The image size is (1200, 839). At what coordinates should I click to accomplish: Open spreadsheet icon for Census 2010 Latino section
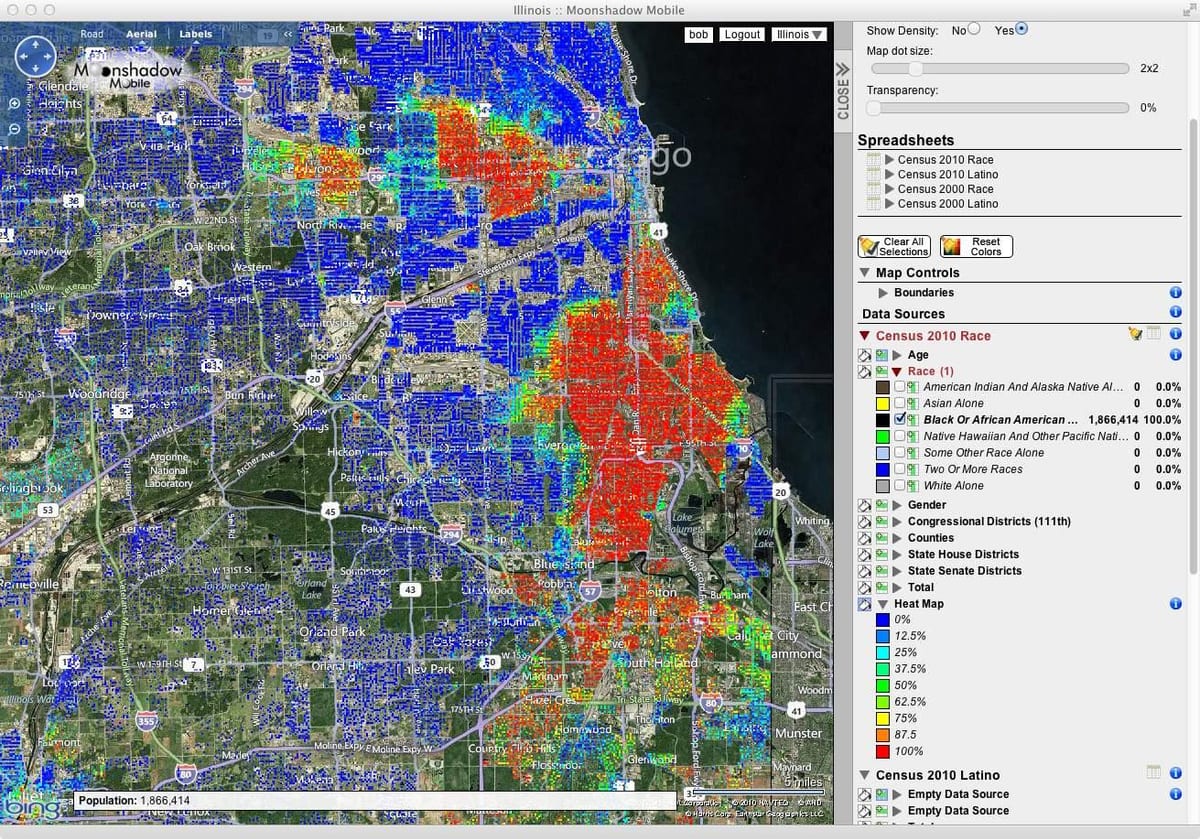[1153, 773]
